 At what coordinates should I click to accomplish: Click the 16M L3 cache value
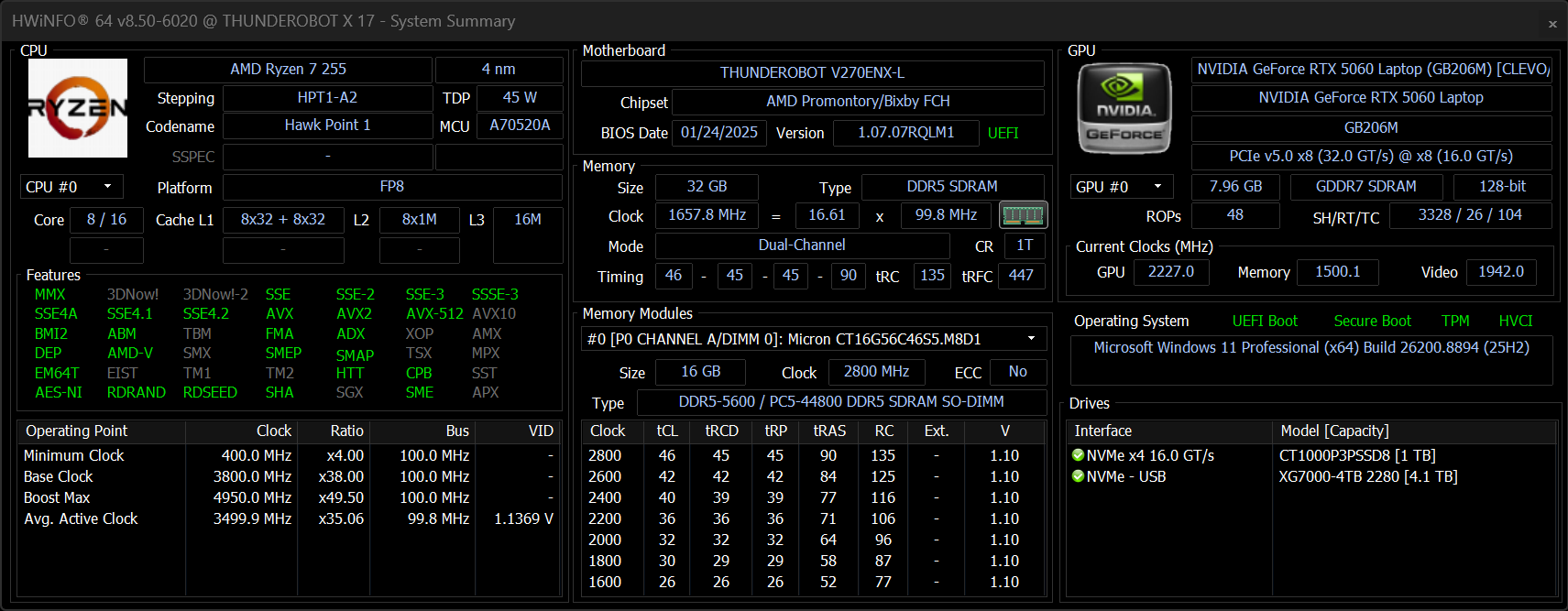[528, 220]
